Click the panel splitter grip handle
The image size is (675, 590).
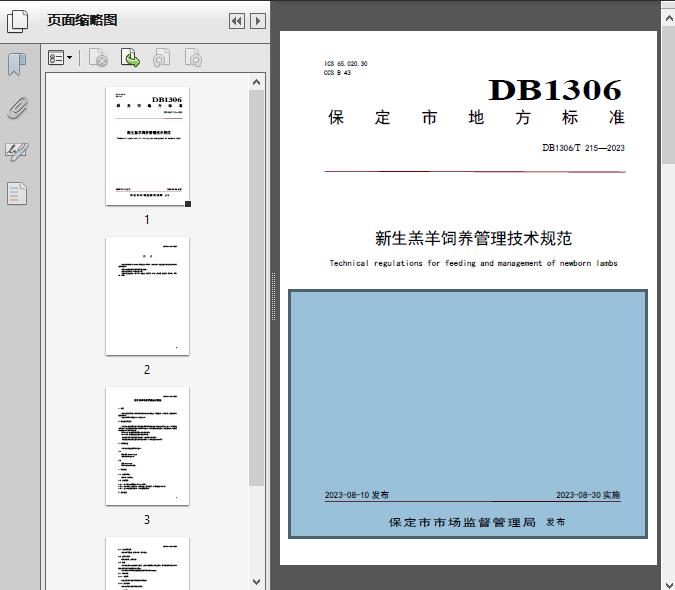(273, 297)
